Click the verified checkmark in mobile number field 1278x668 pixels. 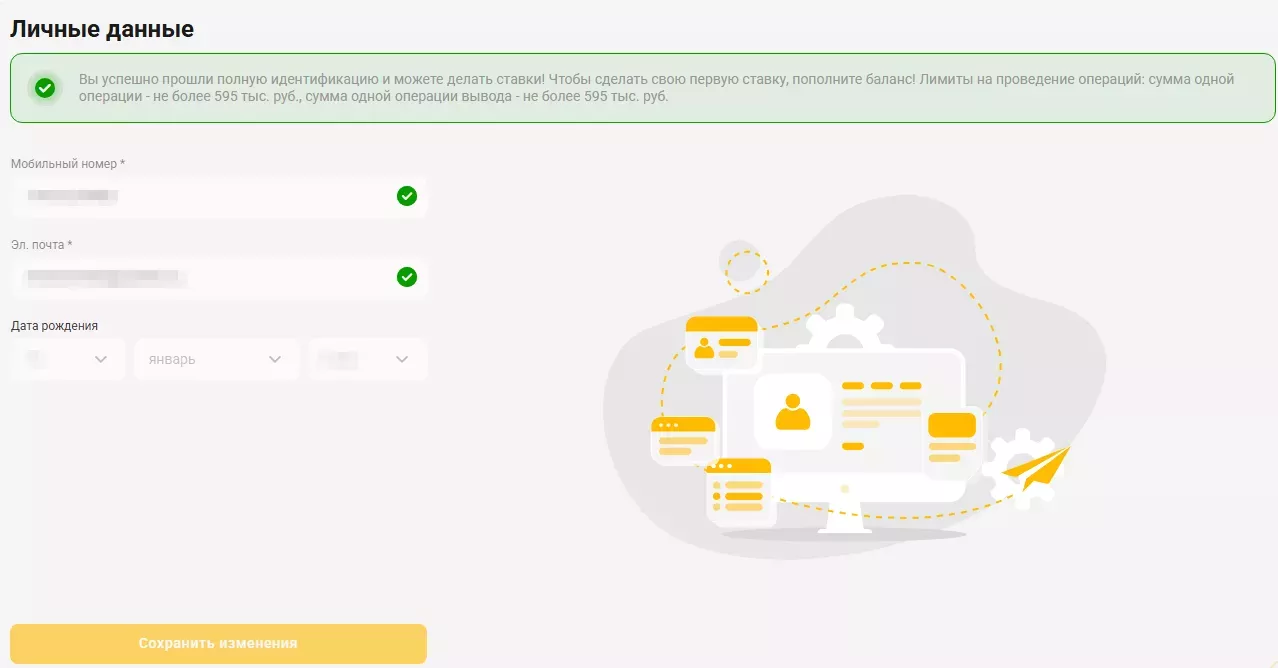[407, 196]
